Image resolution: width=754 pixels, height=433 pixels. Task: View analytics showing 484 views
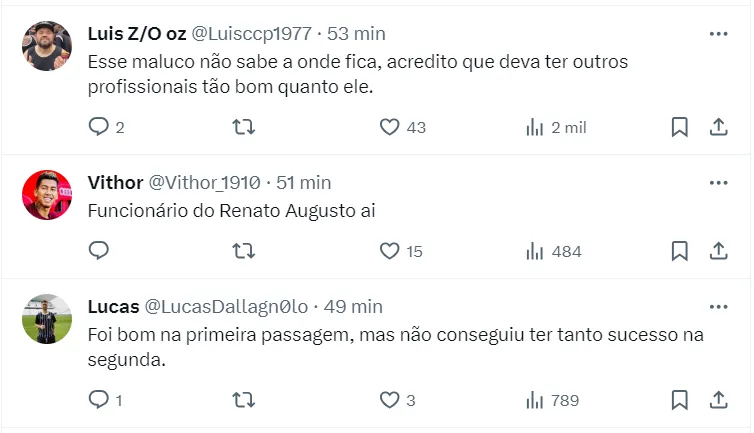[x=535, y=251]
